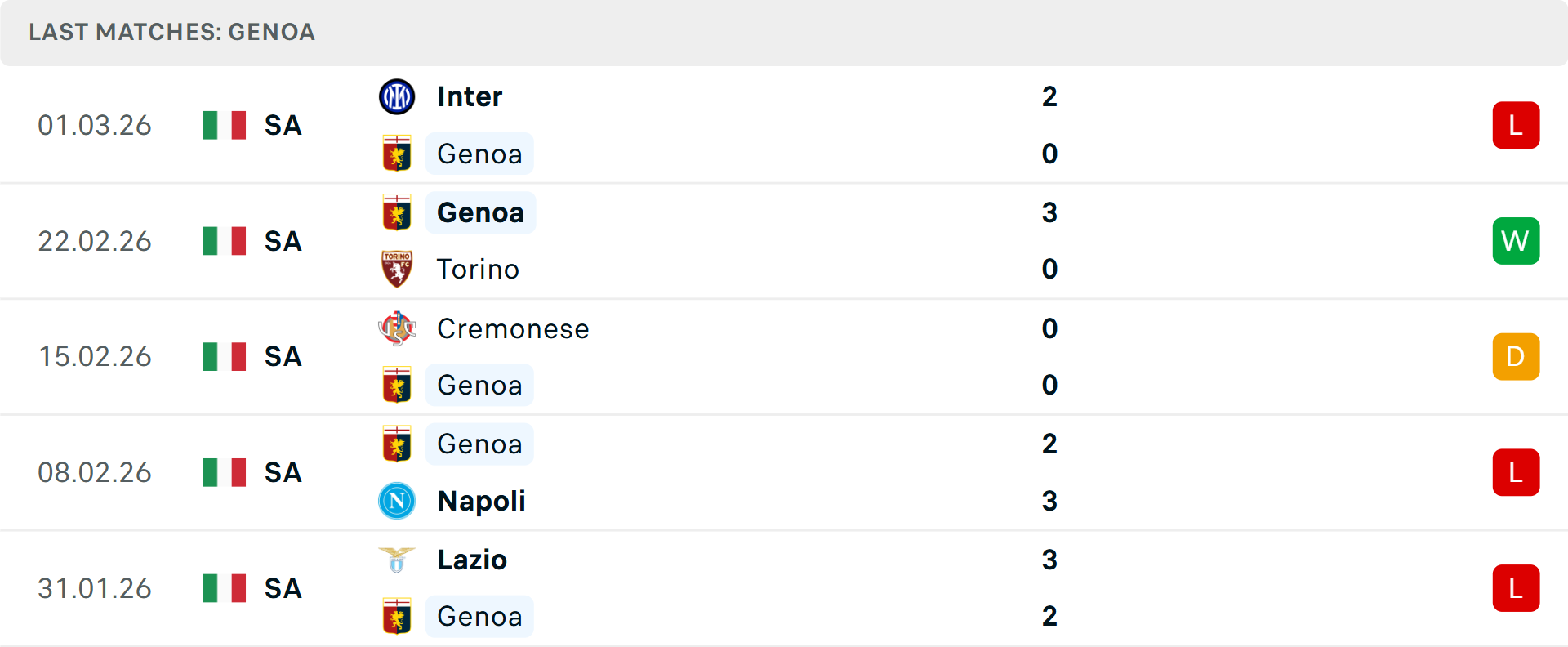
Task: Click the Italian flag beside 31.01.26
Action: pyautogui.click(x=224, y=587)
